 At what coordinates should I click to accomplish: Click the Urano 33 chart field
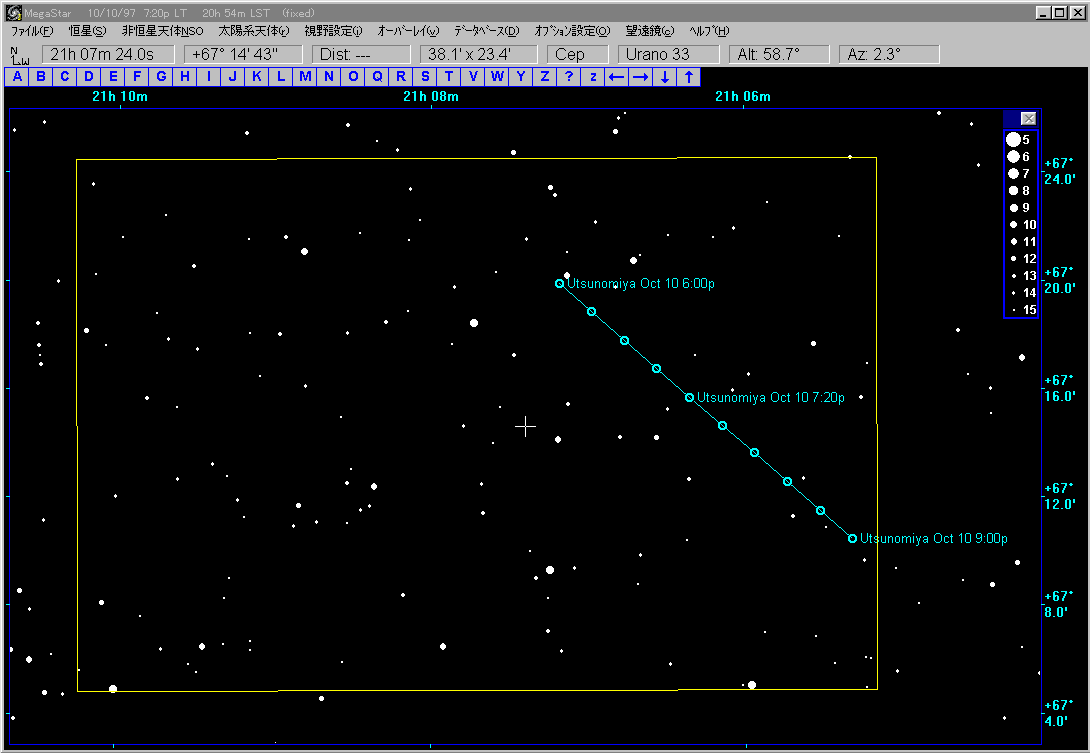point(669,54)
